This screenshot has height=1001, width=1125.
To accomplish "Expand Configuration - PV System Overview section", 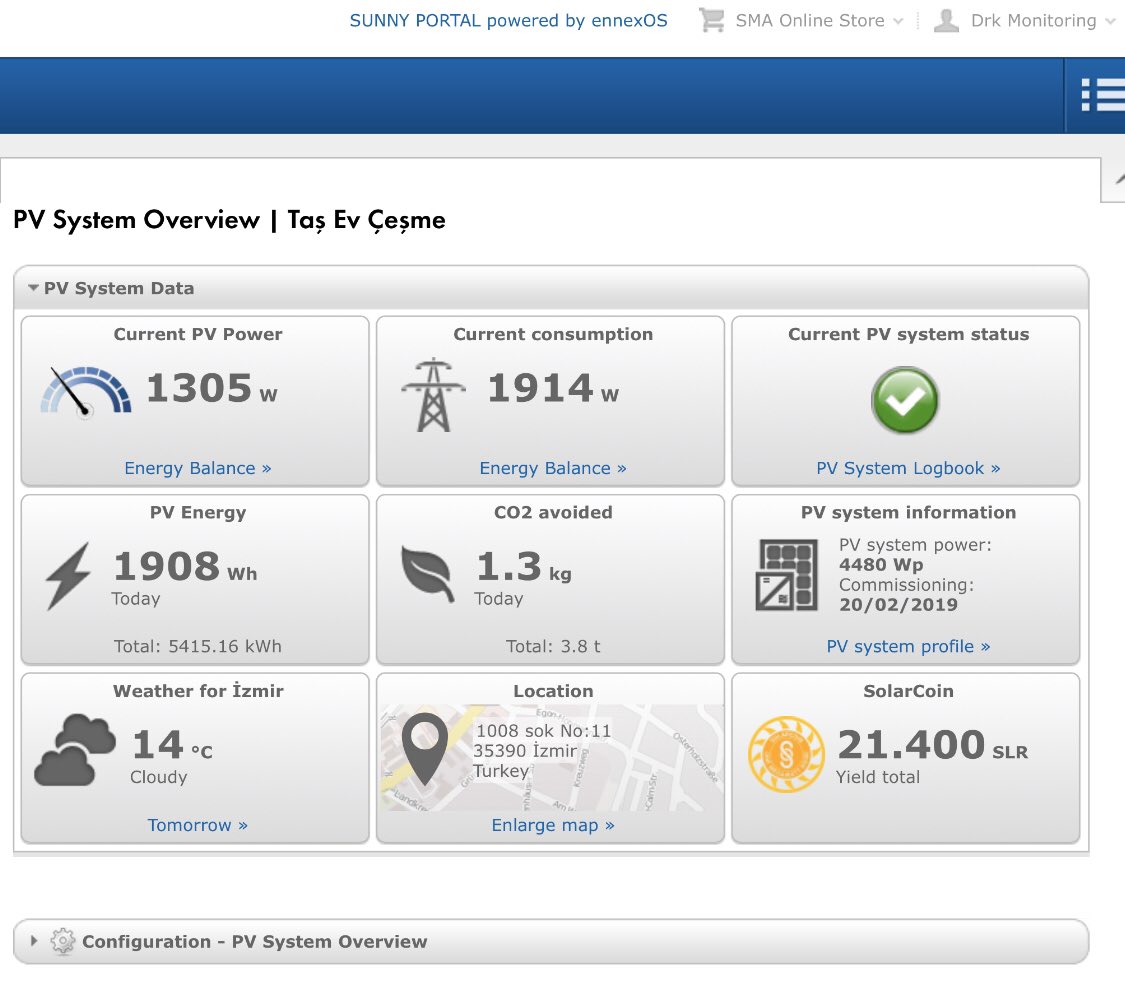I will [x=33, y=941].
